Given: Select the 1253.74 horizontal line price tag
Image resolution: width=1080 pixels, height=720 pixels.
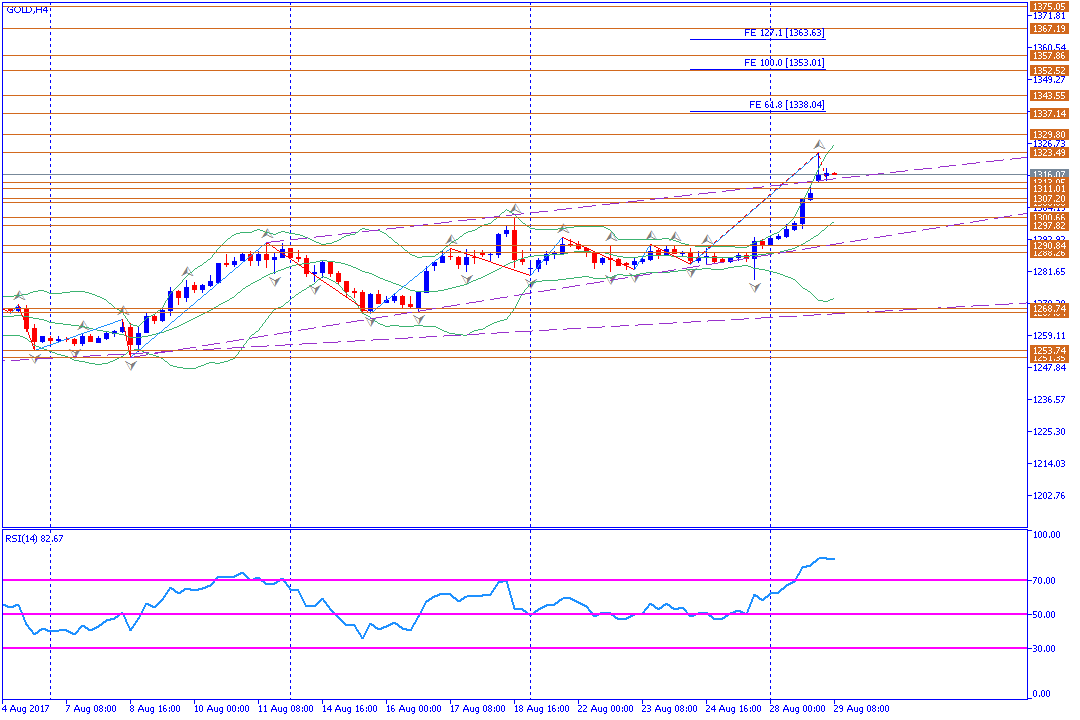Looking at the screenshot, I should 1048,351.
